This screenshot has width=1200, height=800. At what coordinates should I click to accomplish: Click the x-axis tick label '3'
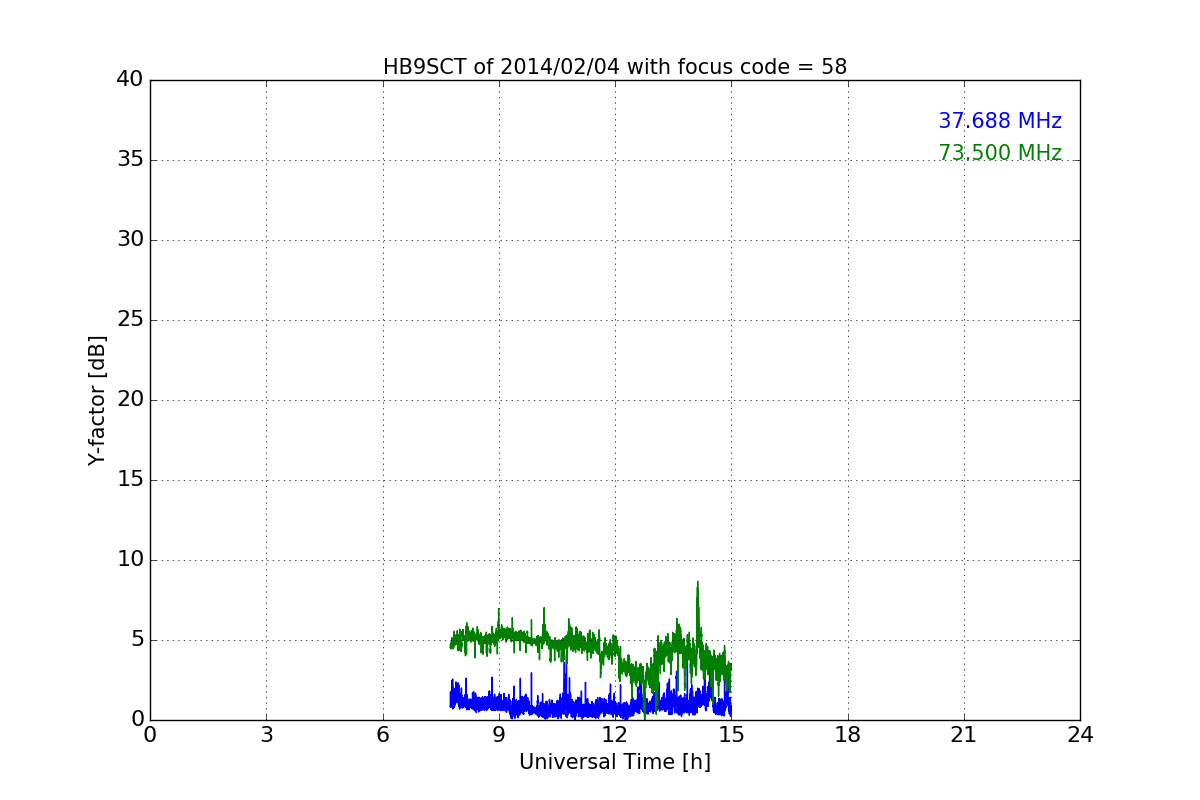[x=266, y=734]
